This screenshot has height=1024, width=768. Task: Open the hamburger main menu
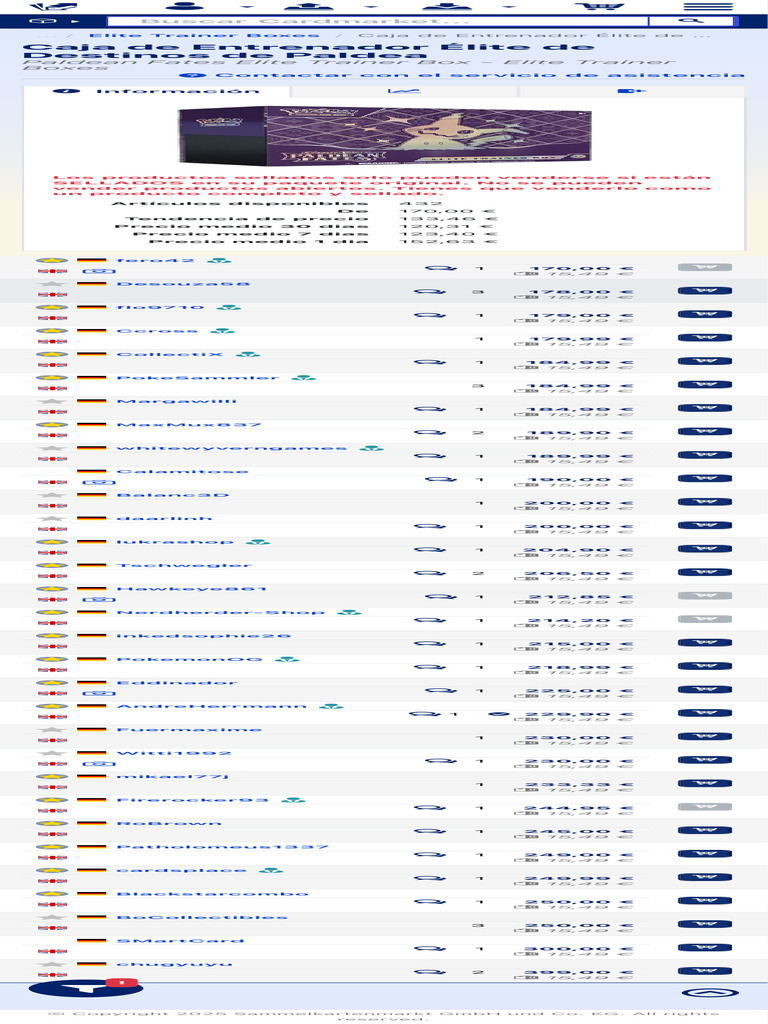(708, 7)
